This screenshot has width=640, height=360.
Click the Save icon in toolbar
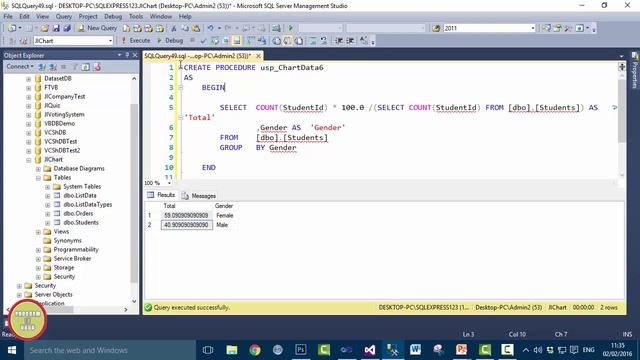click(x=56, y=28)
